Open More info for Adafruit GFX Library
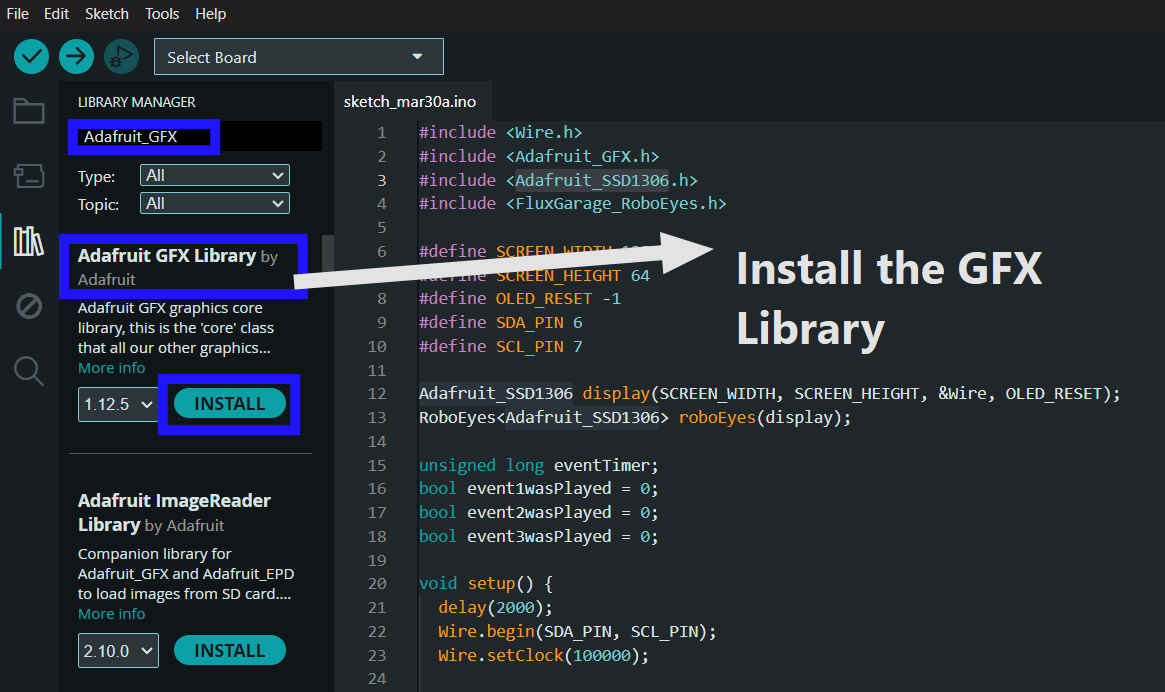The width and height of the screenshot is (1165, 692). [x=111, y=368]
